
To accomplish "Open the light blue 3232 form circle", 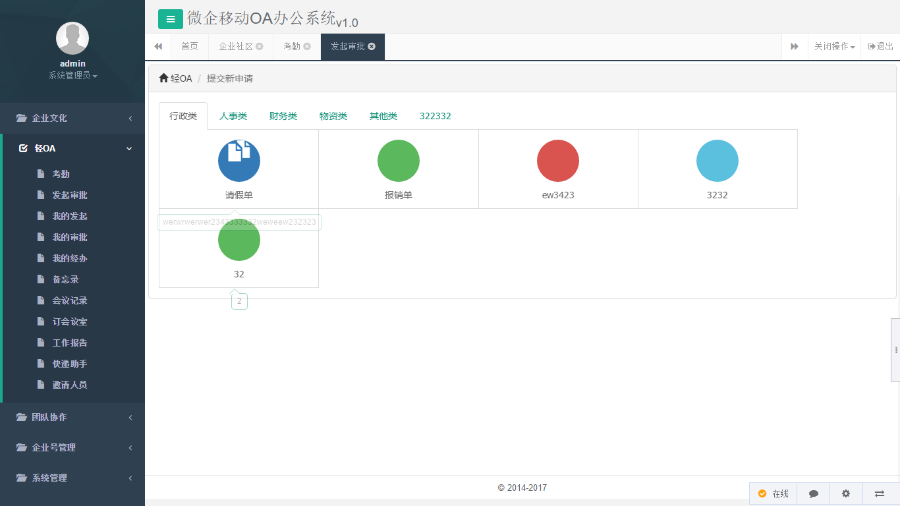I will tap(717, 161).
